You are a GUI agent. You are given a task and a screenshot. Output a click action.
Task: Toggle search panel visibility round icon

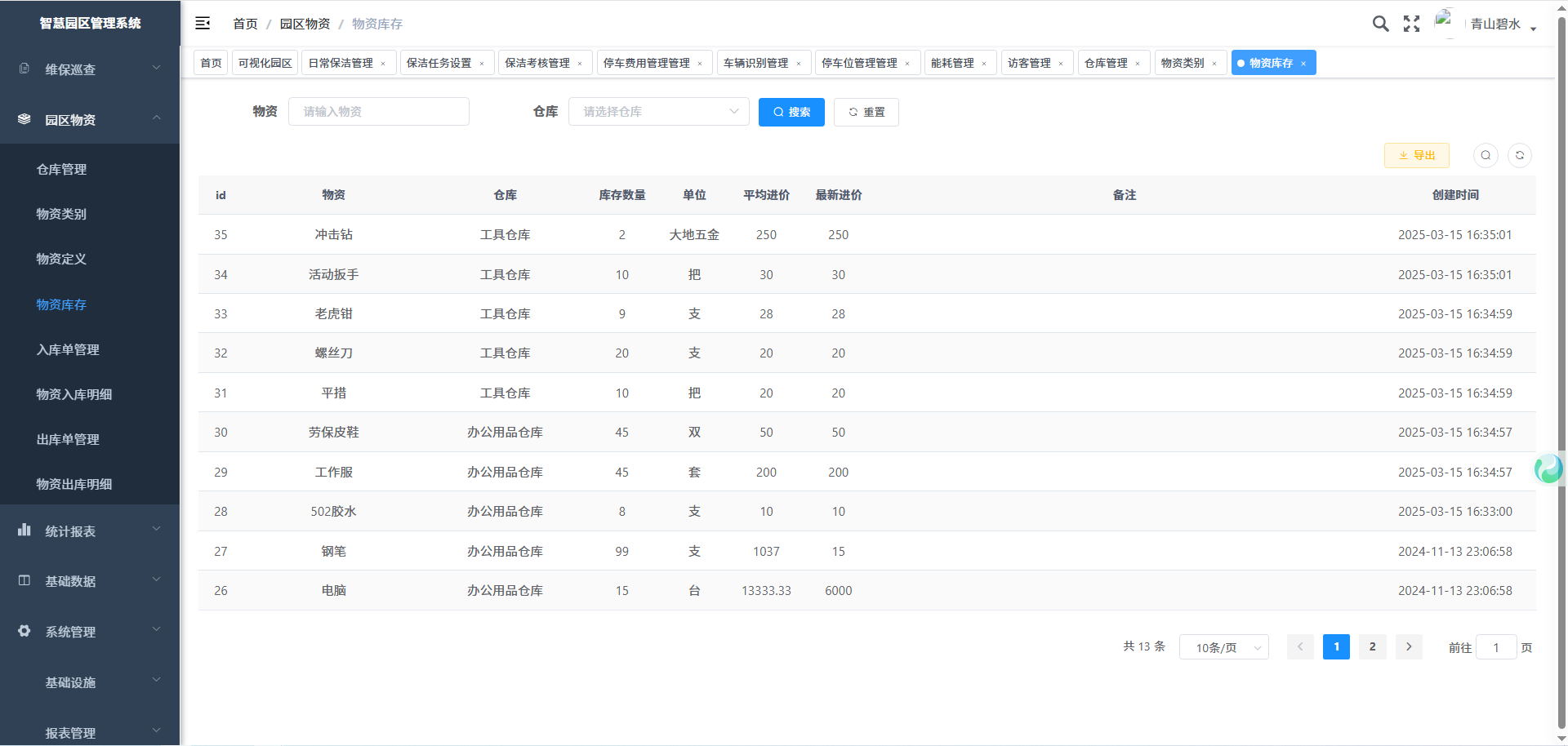tap(1486, 155)
